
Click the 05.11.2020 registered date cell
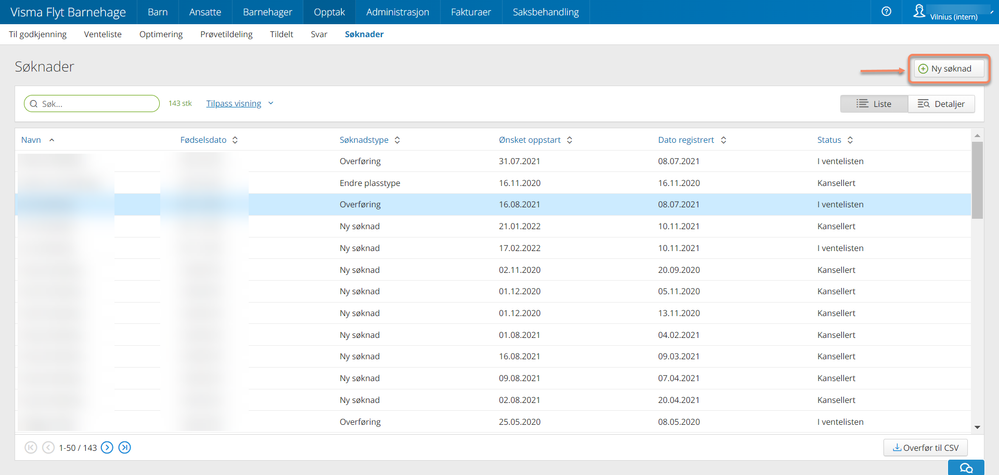[x=679, y=292]
